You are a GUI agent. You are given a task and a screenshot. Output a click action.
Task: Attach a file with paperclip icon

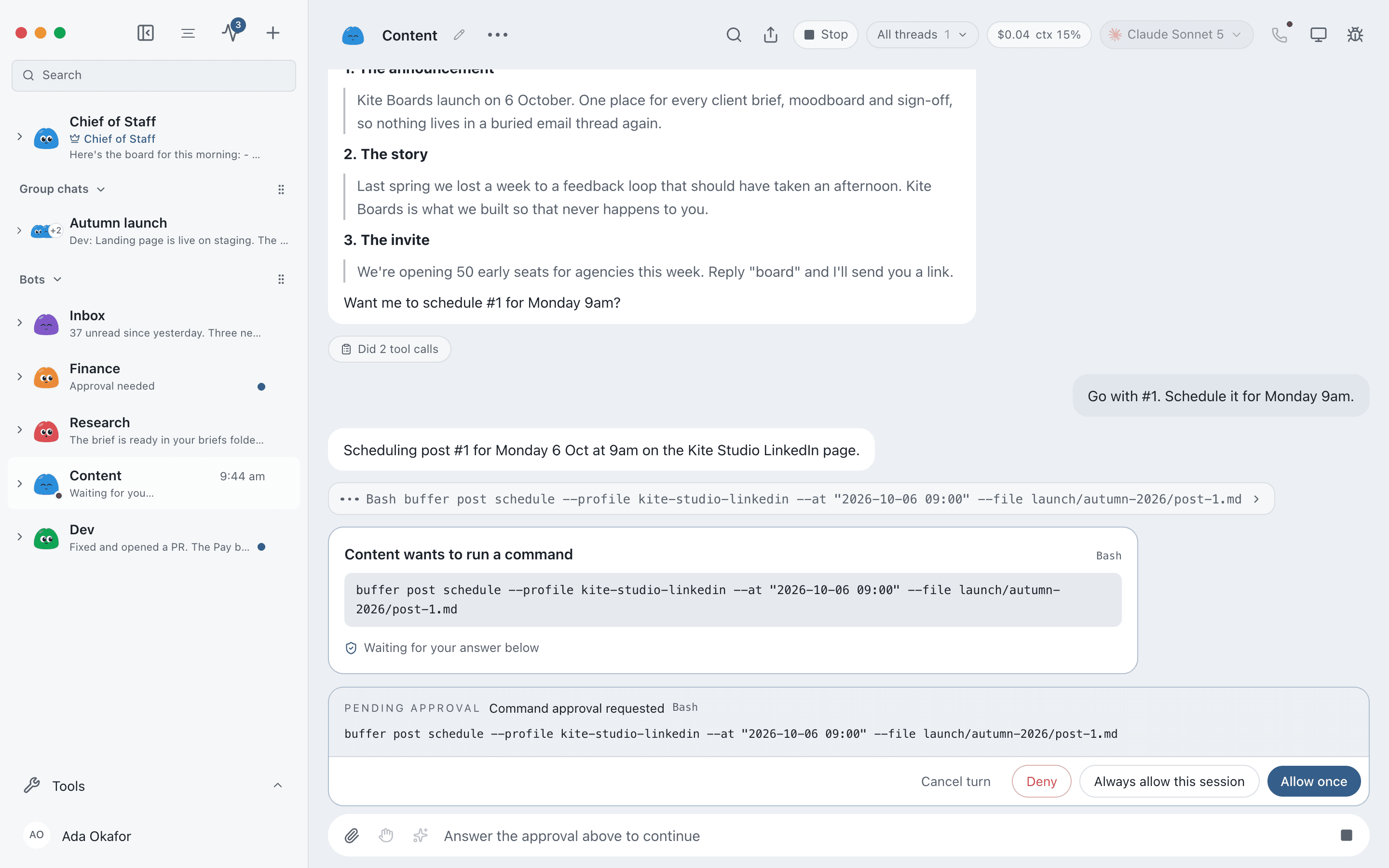pyautogui.click(x=352, y=836)
